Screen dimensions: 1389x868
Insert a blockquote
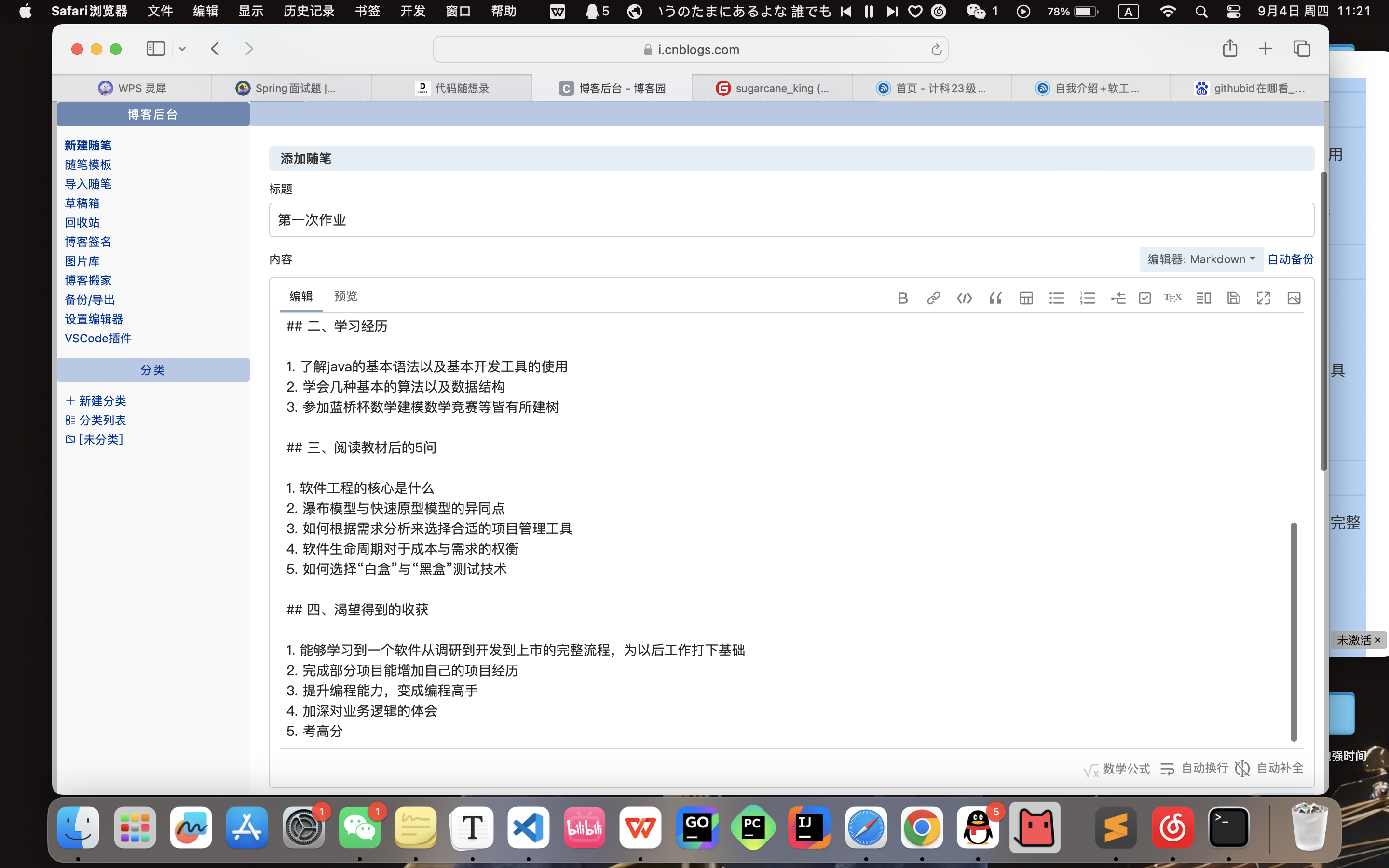point(994,298)
